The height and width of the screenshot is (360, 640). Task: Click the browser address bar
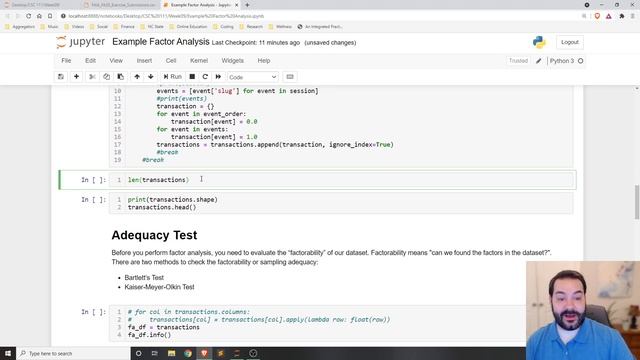(x=318, y=16)
